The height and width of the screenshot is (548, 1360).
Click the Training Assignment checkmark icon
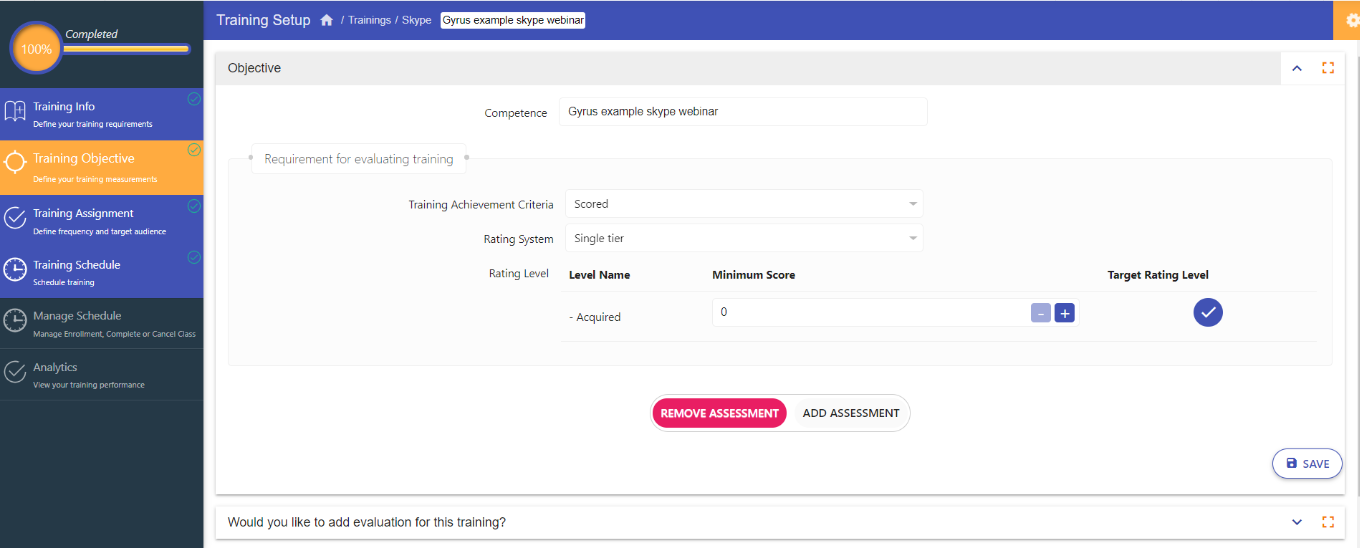15,218
